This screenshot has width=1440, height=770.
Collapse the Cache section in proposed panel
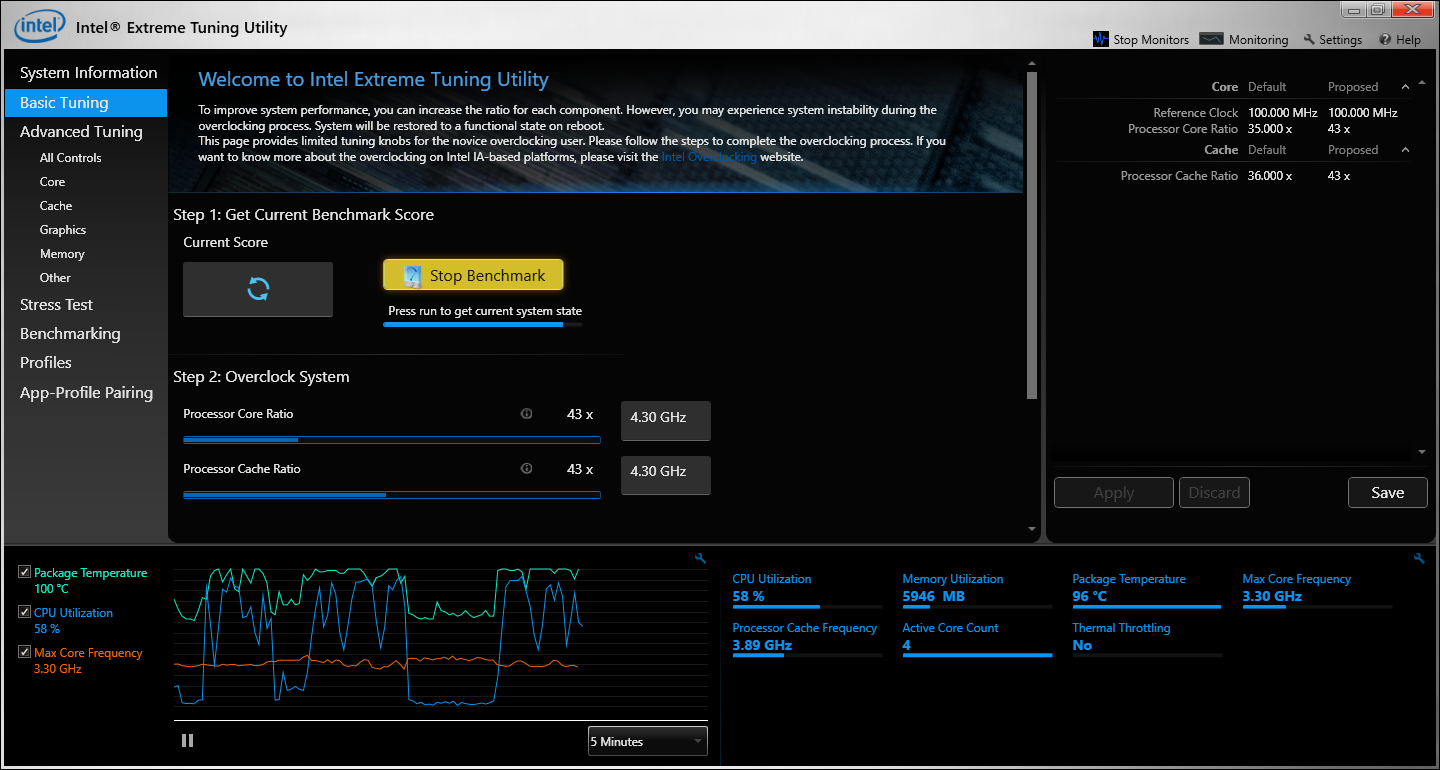coord(1405,149)
